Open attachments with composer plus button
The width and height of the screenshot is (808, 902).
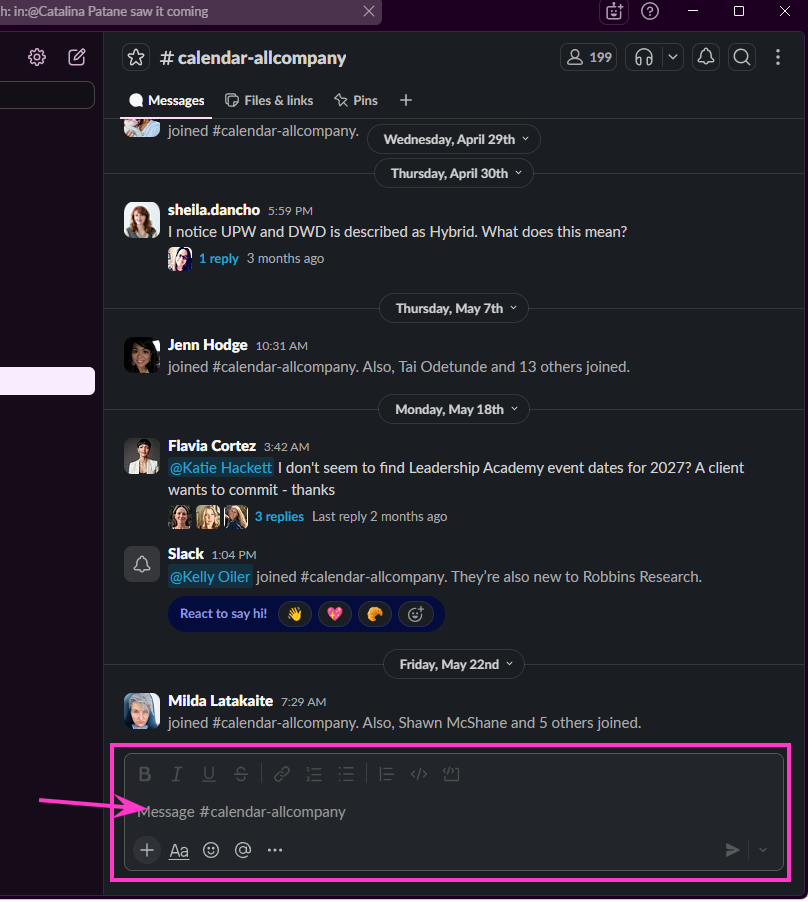click(147, 850)
